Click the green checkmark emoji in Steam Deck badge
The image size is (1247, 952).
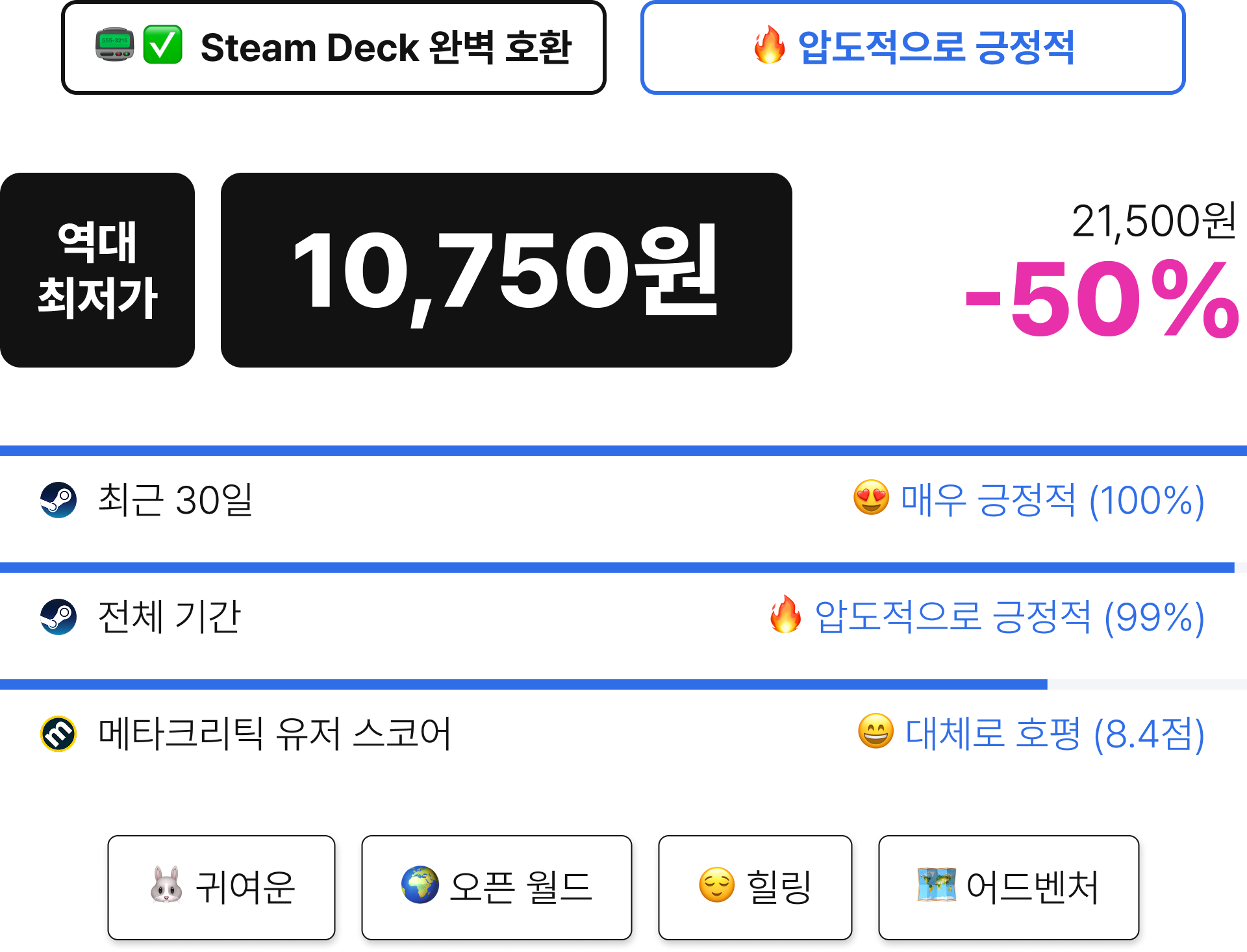(x=162, y=45)
